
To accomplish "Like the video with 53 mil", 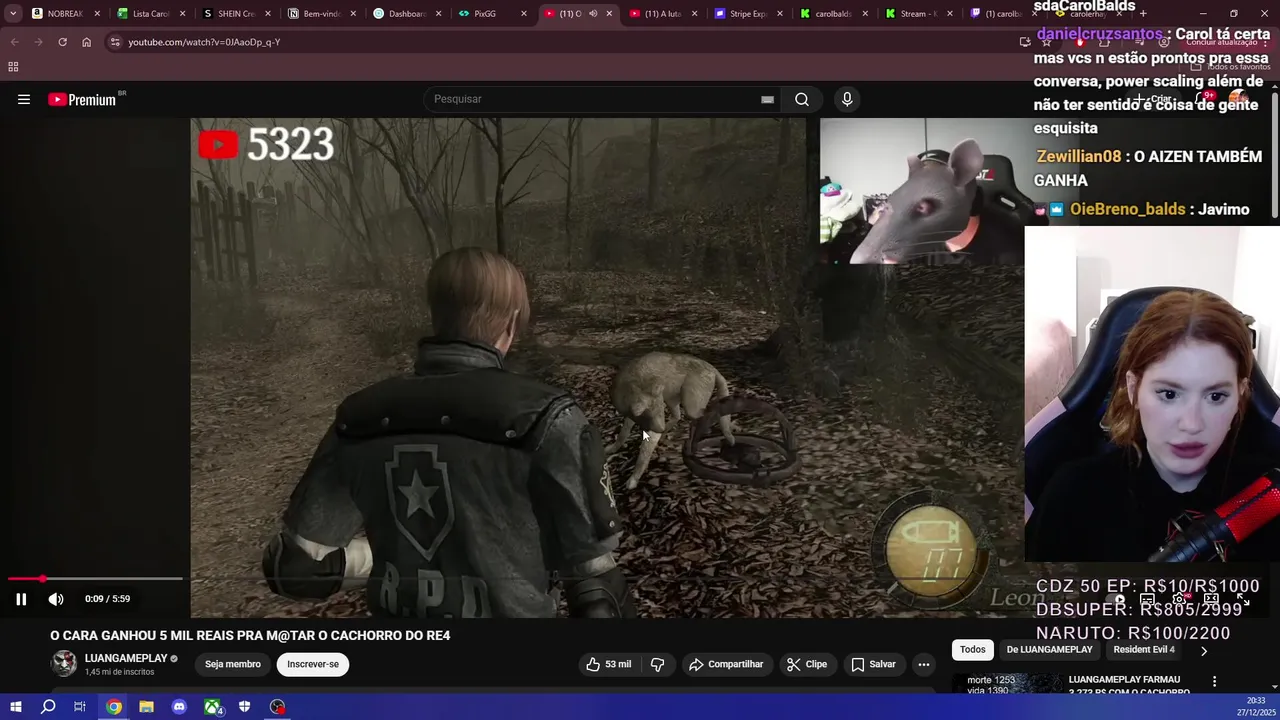I will pos(609,664).
